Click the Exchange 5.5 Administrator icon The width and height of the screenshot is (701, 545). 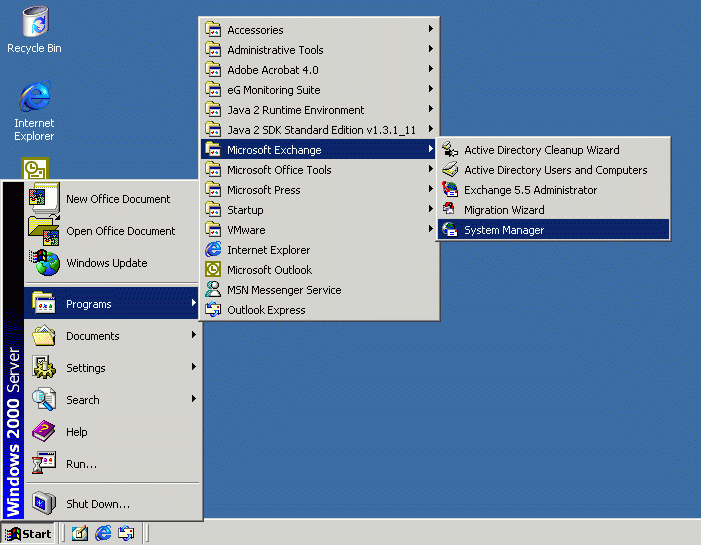click(450, 190)
